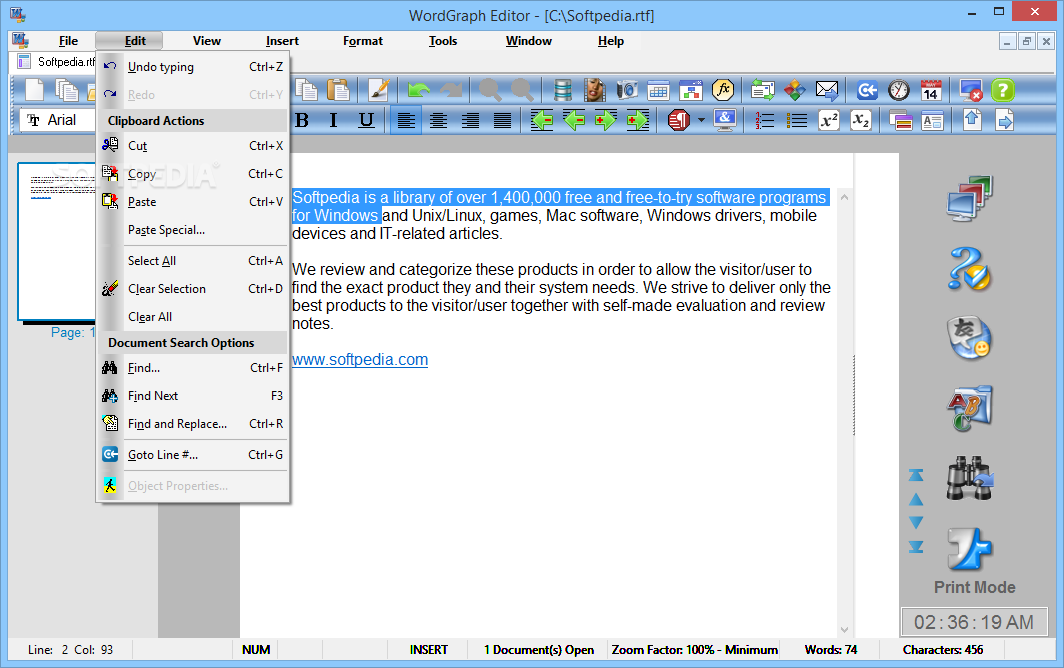Click the stacked colored windows toolbar icon
The height and width of the screenshot is (668, 1064).
(x=900, y=121)
